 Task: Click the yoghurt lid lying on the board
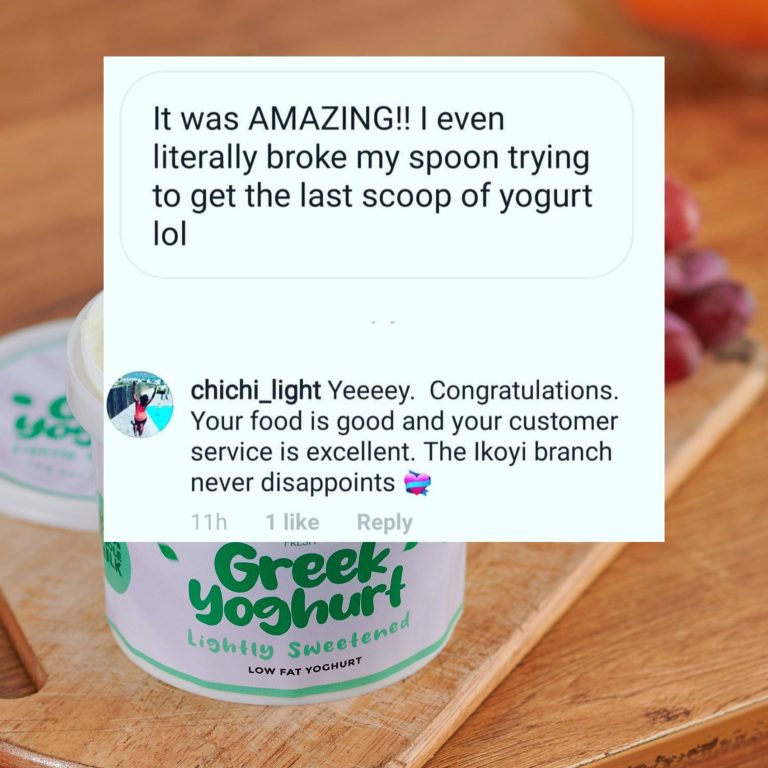[47, 424]
